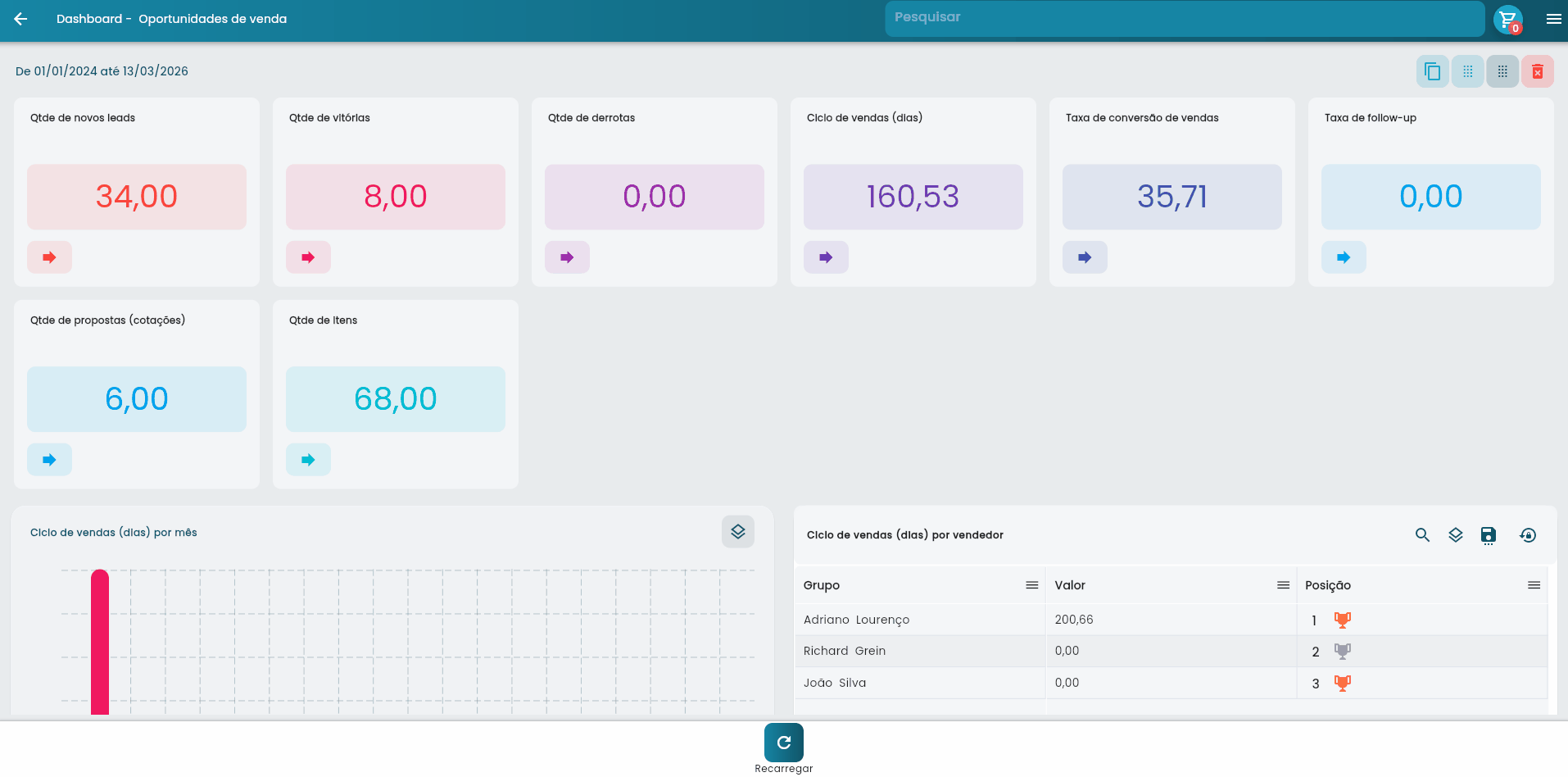
Task: Click the save icon in seller table
Action: [1489, 535]
